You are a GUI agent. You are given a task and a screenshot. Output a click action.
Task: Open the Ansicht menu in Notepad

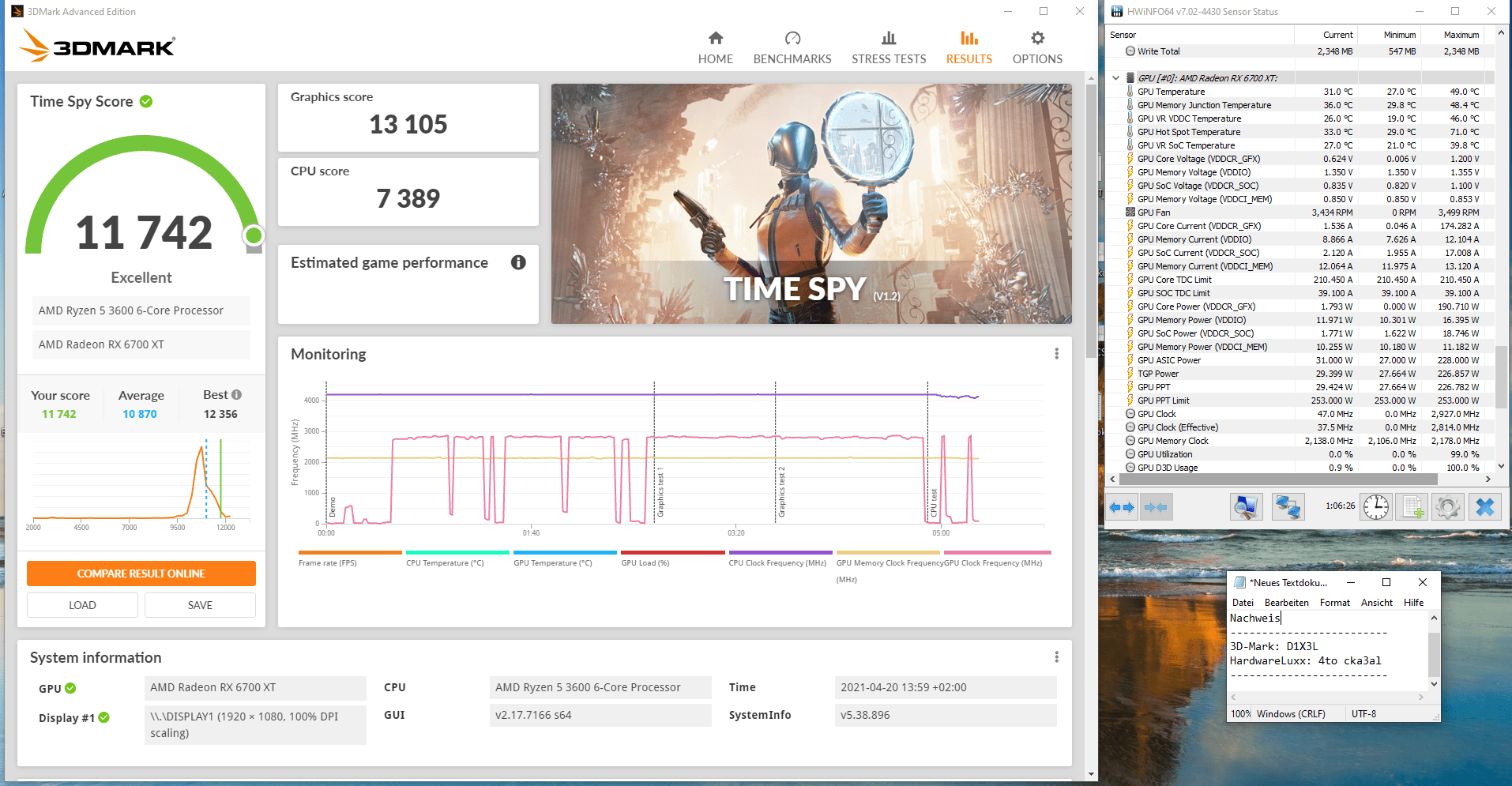pos(1377,603)
